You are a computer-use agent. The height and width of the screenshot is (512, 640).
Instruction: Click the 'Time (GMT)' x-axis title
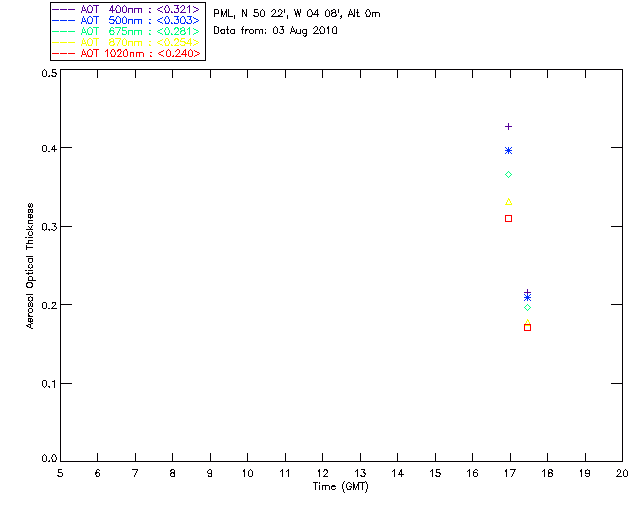pos(341,486)
